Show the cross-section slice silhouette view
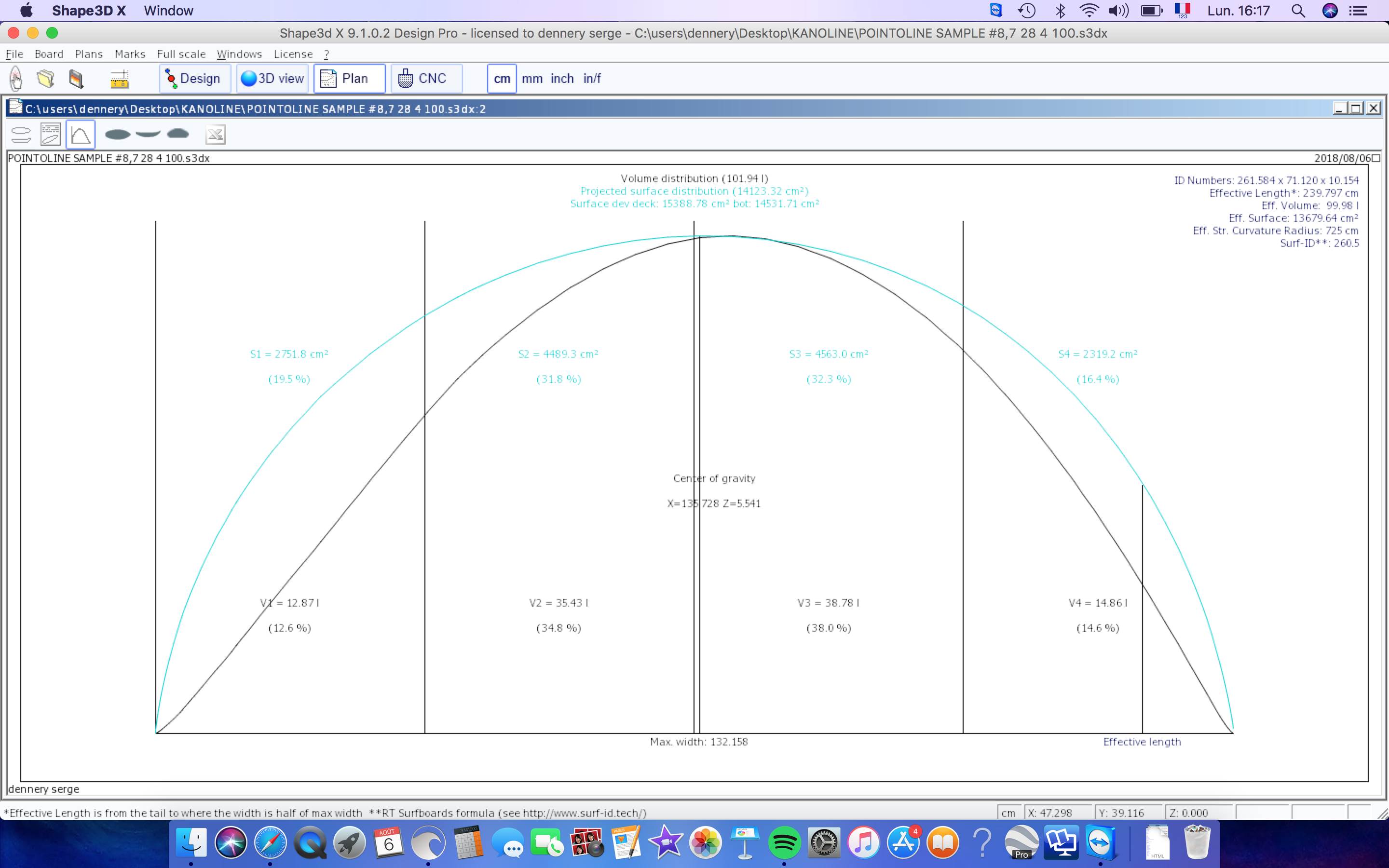Screen dimensions: 1389x868 [178, 134]
